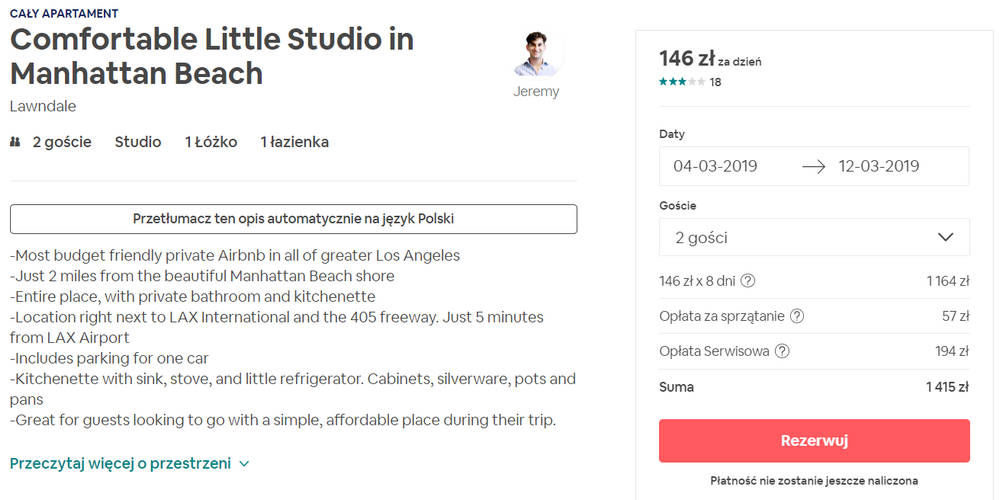
Task: Click the Daty label
Action: 672,134
